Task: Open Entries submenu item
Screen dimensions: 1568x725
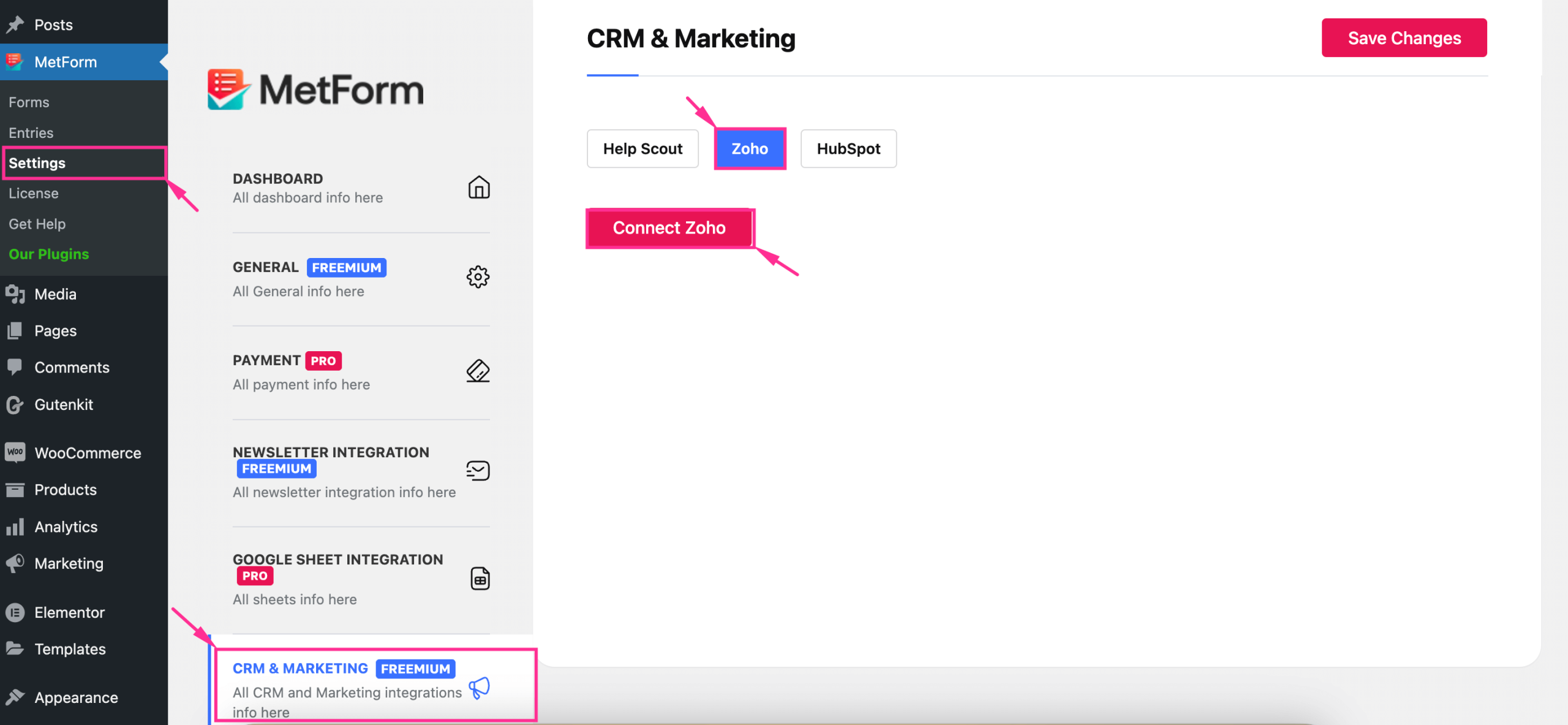Action: pos(31,133)
